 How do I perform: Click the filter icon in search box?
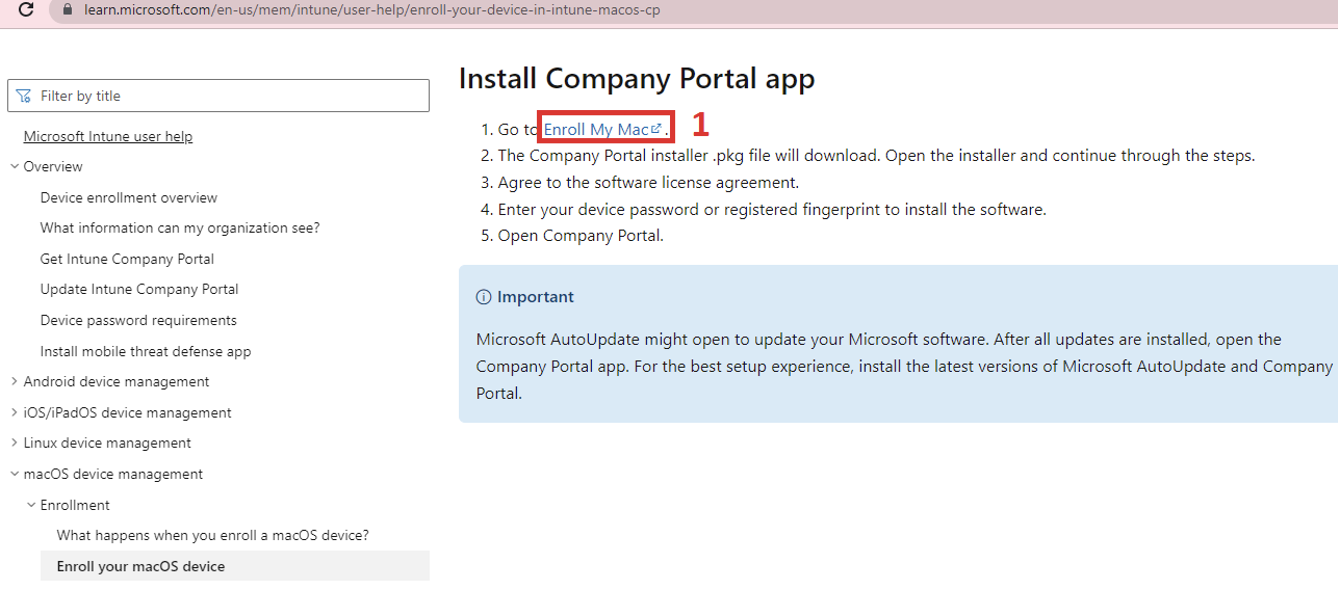[x=24, y=96]
